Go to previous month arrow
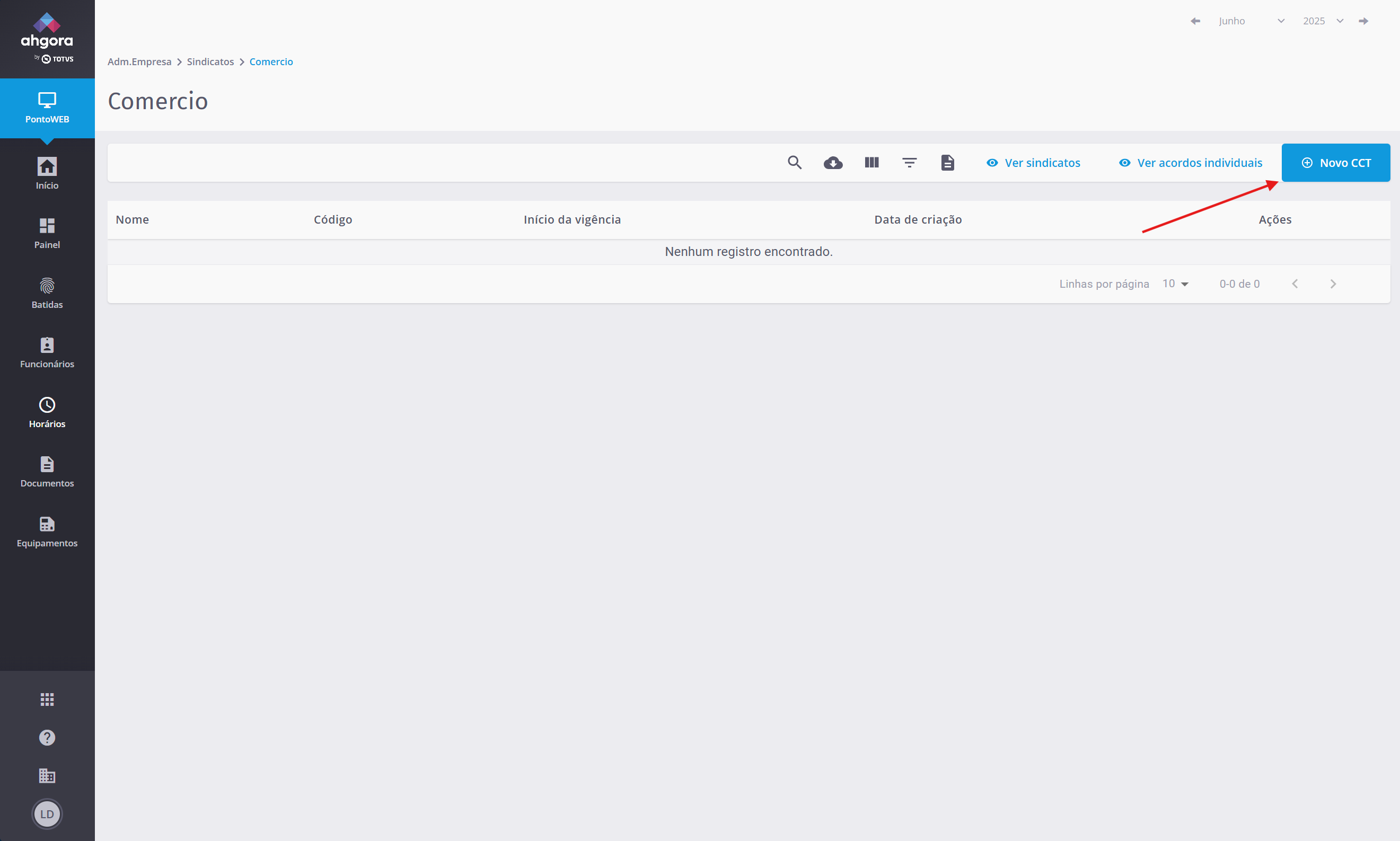 pos(1195,21)
